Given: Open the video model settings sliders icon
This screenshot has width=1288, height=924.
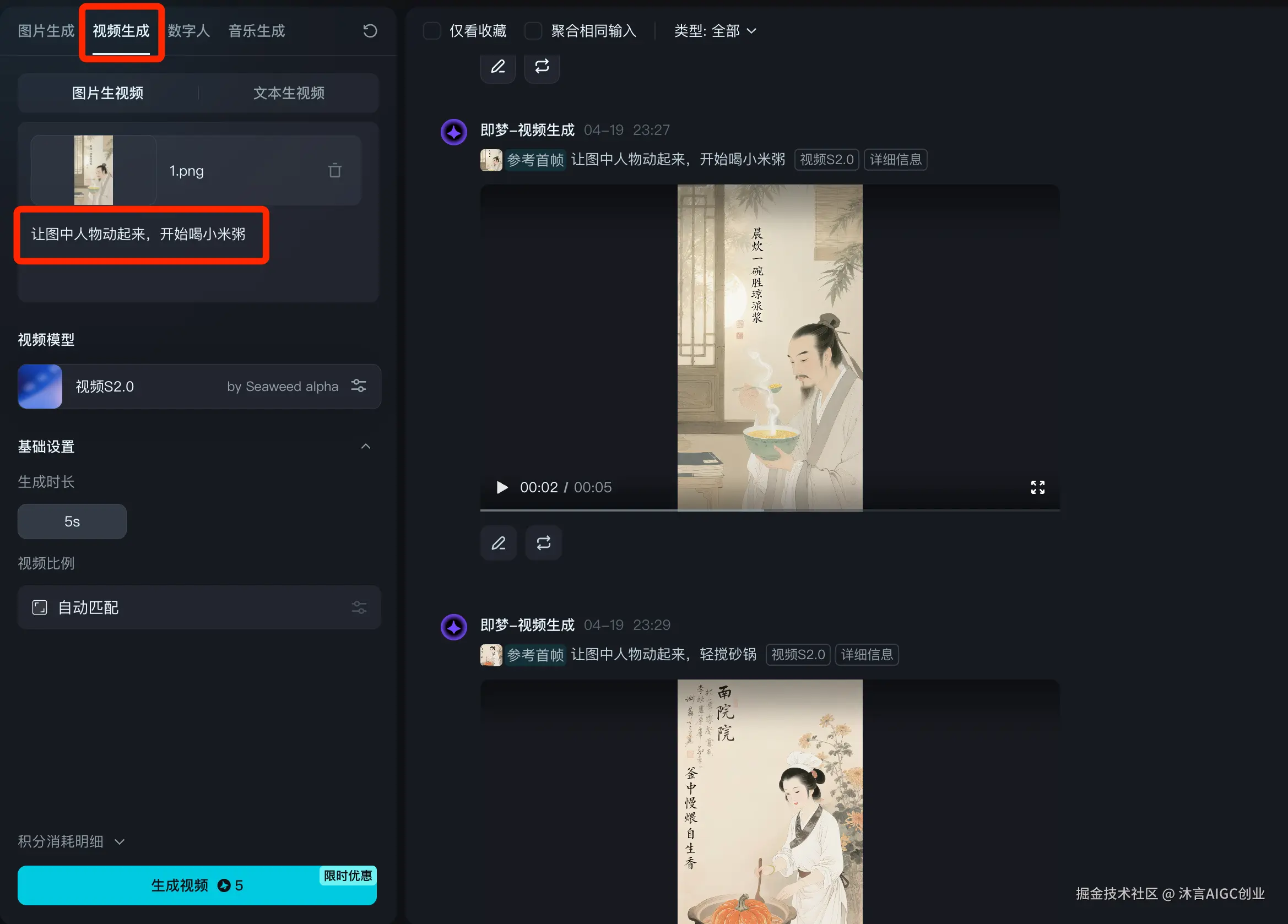Looking at the screenshot, I should pos(358,386).
